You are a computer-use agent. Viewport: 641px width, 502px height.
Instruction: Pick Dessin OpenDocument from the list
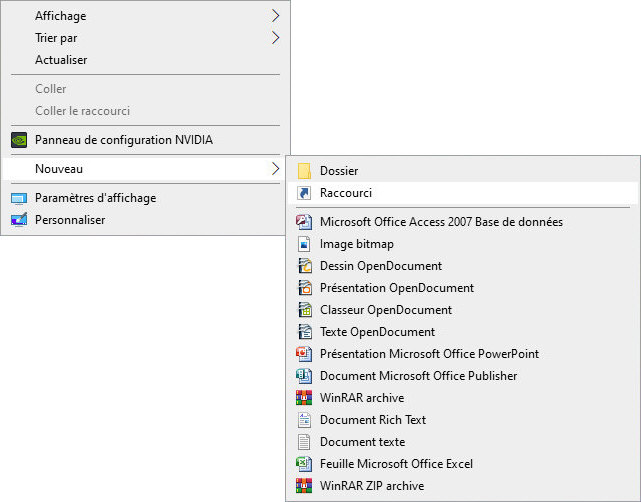click(380, 266)
